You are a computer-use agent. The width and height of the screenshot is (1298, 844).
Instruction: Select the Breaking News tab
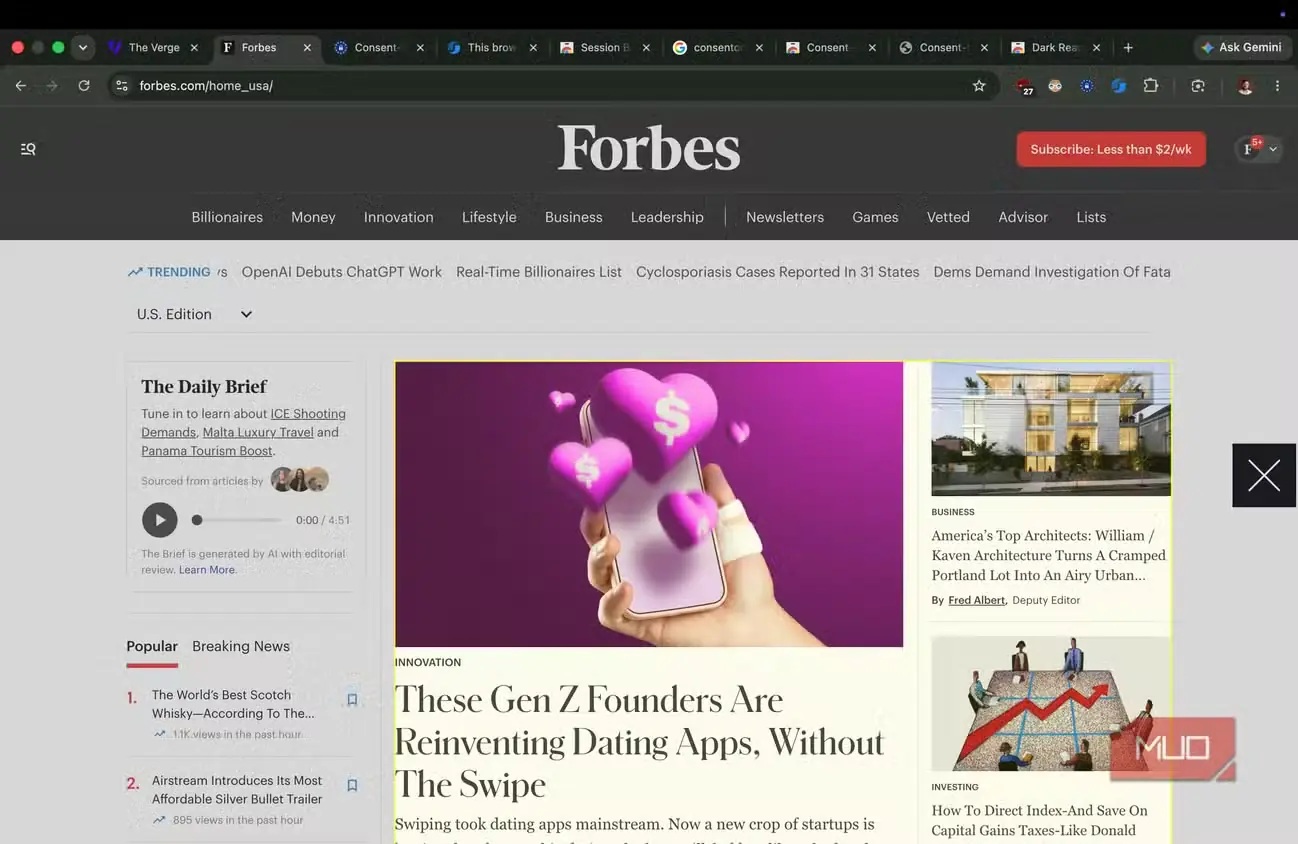pyautogui.click(x=241, y=646)
